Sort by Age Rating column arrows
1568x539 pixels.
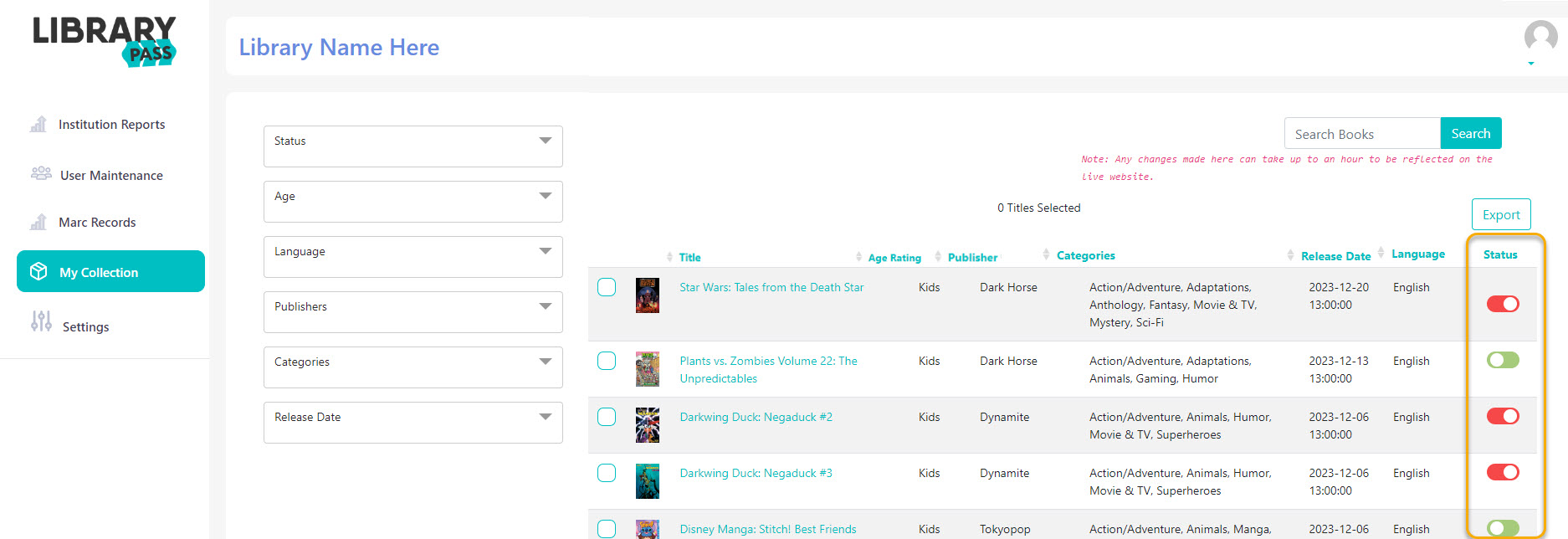[858, 257]
